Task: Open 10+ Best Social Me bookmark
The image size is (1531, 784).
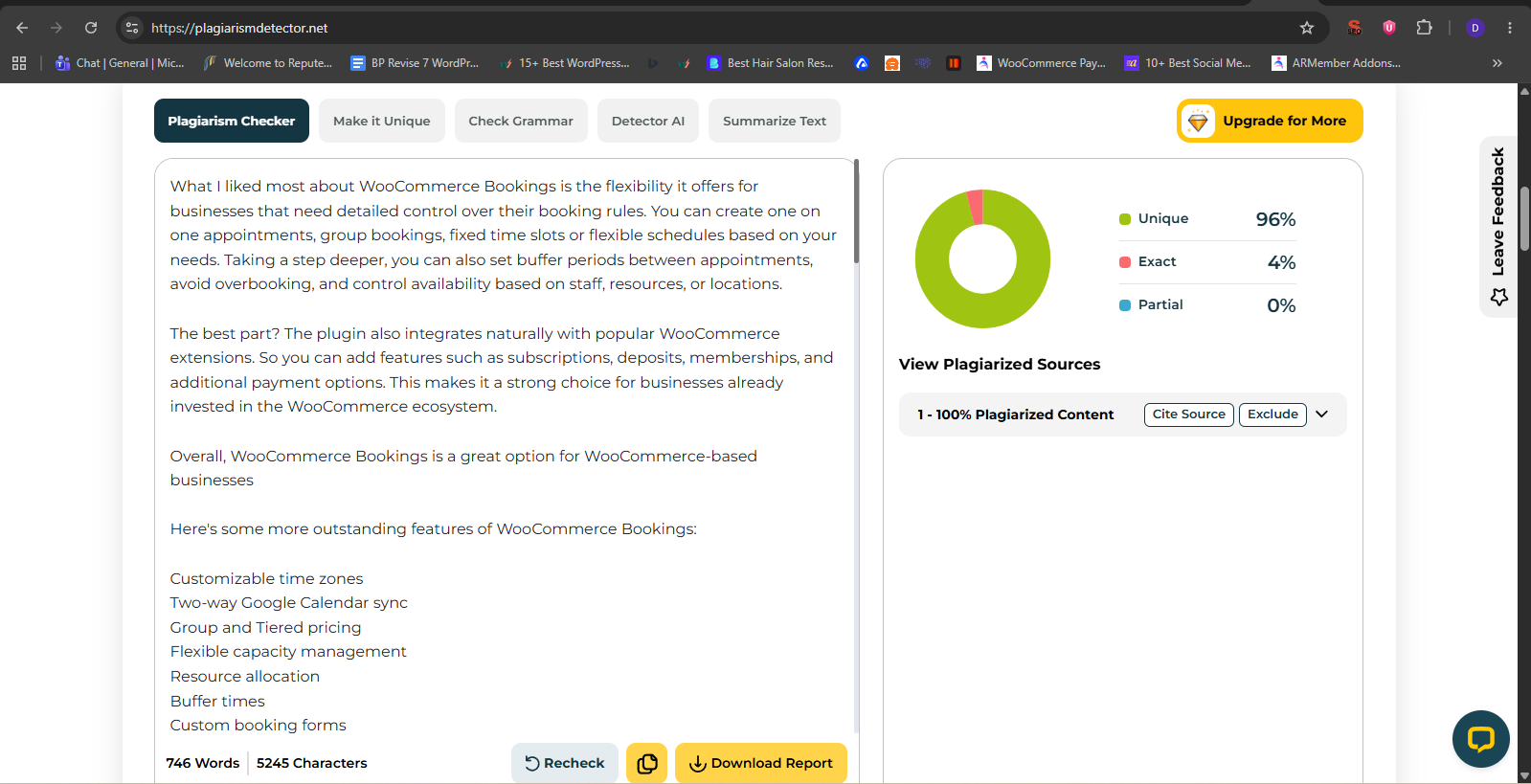Action: [1188, 63]
